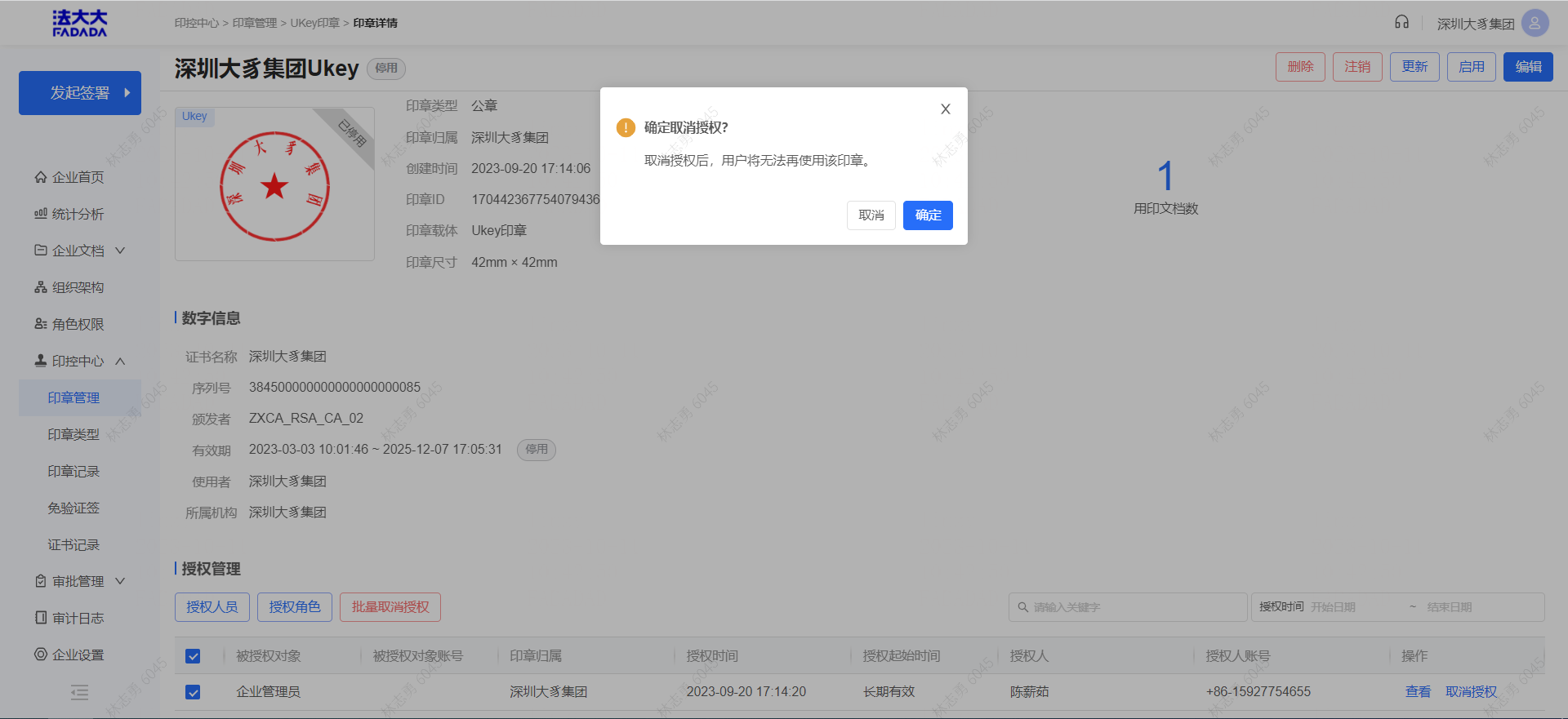Screen dimensions: 1568x719
Task: Click the home icon beside 企业首页
Action: click(41, 176)
